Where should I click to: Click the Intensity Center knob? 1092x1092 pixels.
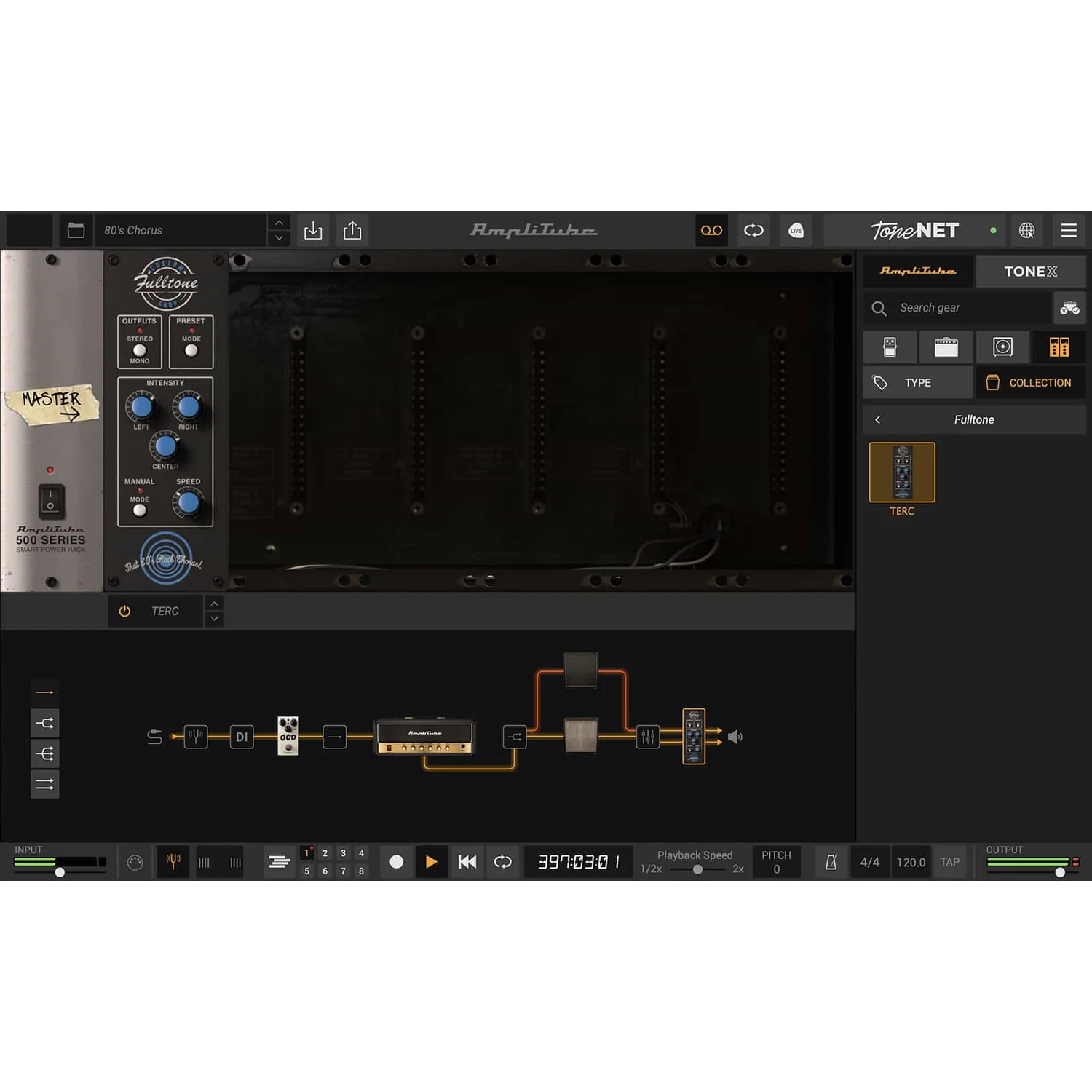pos(166,445)
